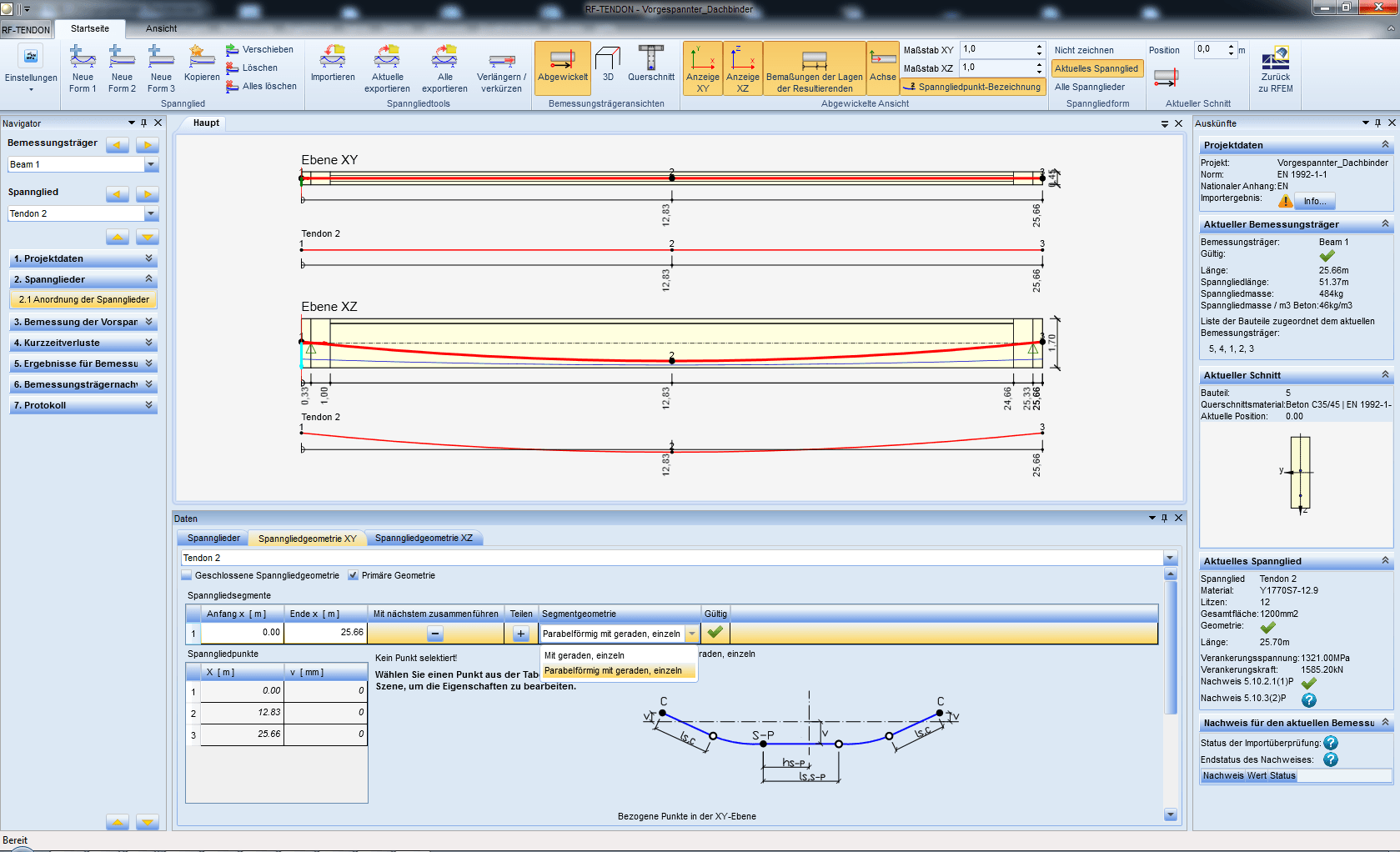Collapse Projektdaten info panel
The height and width of the screenshot is (852, 1400).
[1385, 145]
